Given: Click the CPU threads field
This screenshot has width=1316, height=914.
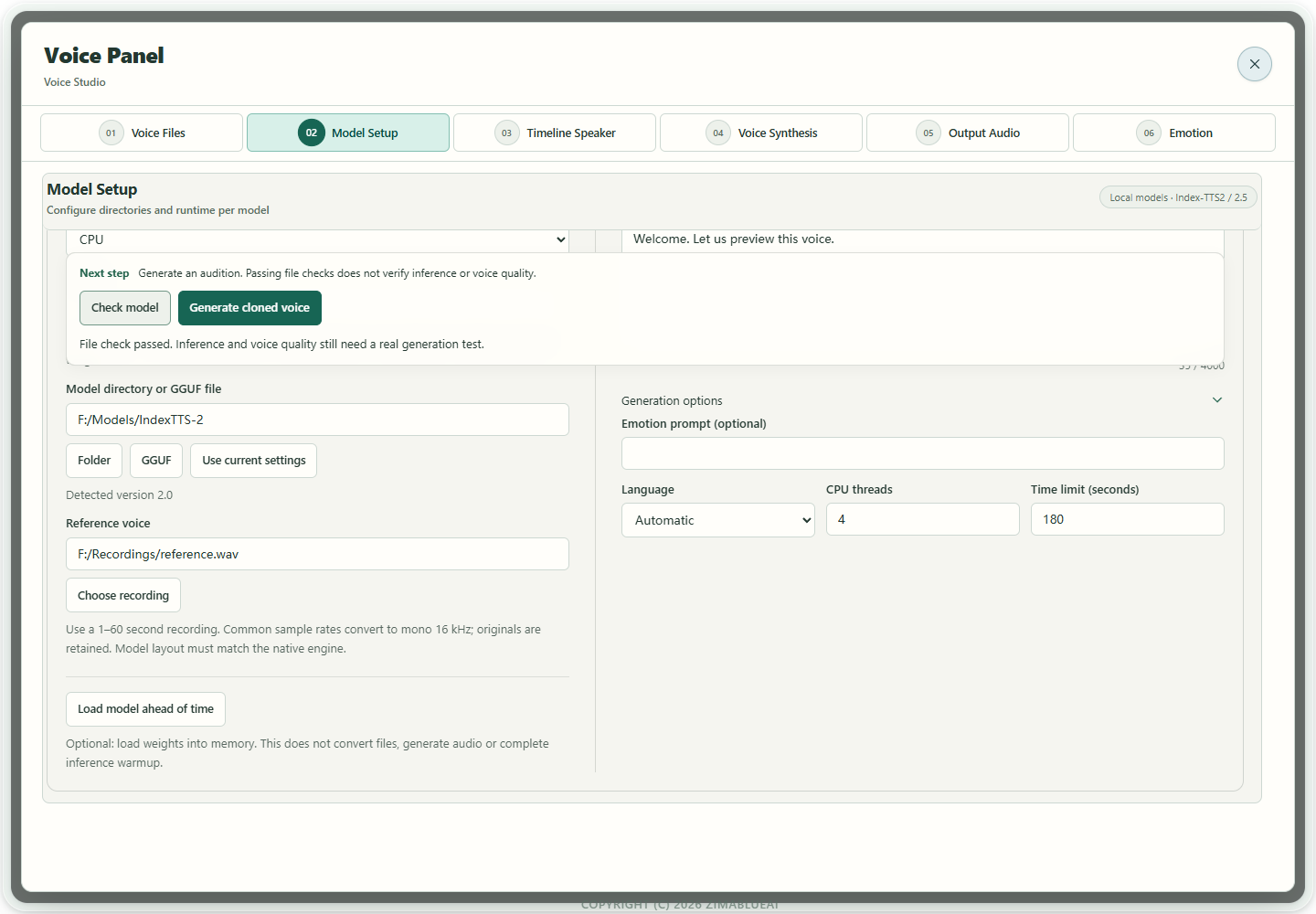Looking at the screenshot, I should [x=923, y=519].
